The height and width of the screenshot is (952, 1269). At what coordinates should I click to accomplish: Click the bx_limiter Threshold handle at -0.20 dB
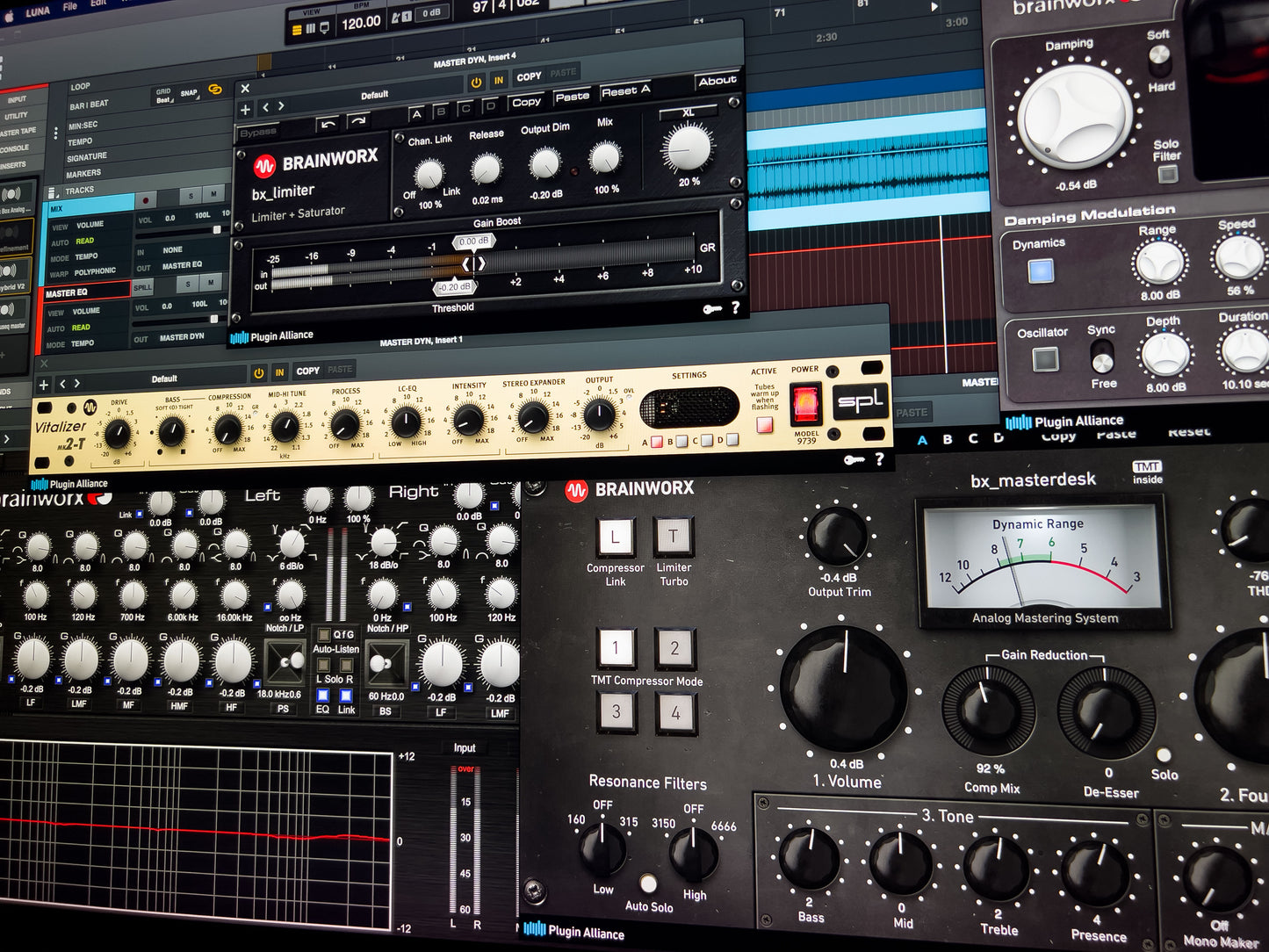pyautogui.click(x=455, y=287)
